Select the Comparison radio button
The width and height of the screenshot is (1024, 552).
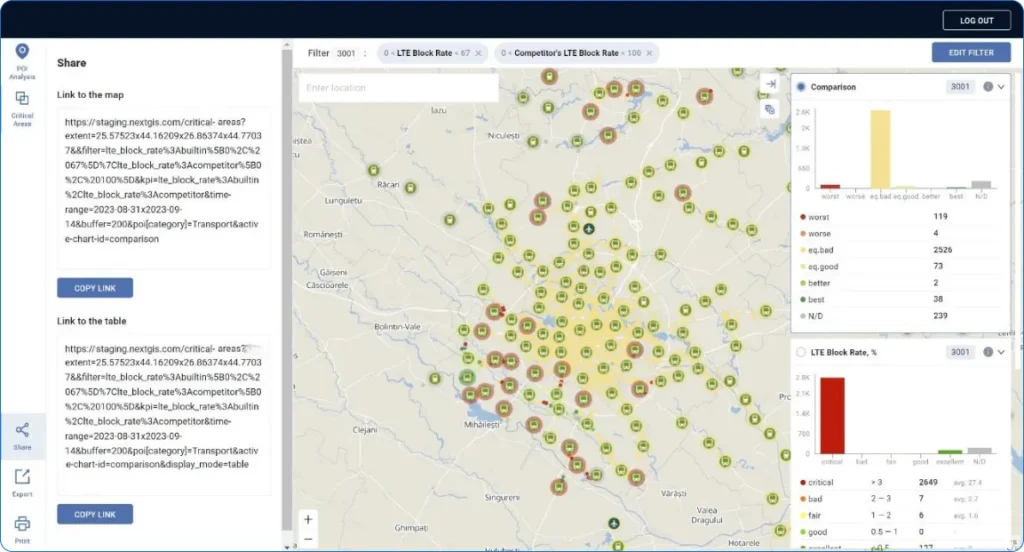click(801, 87)
